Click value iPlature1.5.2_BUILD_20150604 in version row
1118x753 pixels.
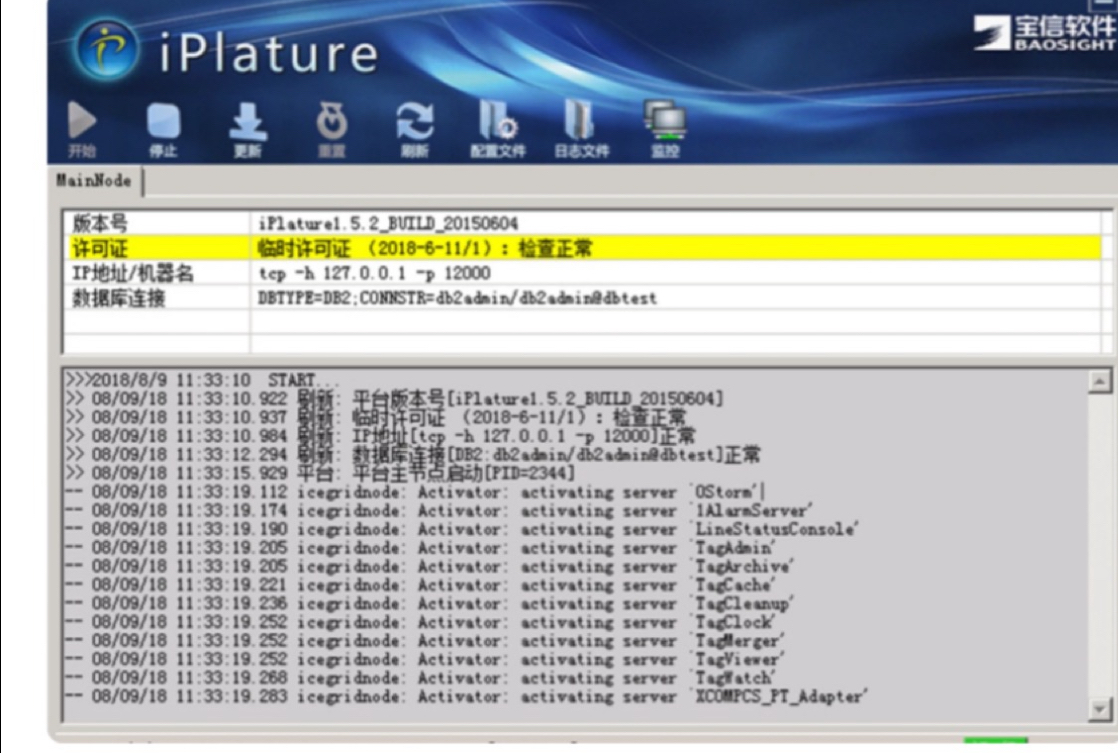pos(388,223)
